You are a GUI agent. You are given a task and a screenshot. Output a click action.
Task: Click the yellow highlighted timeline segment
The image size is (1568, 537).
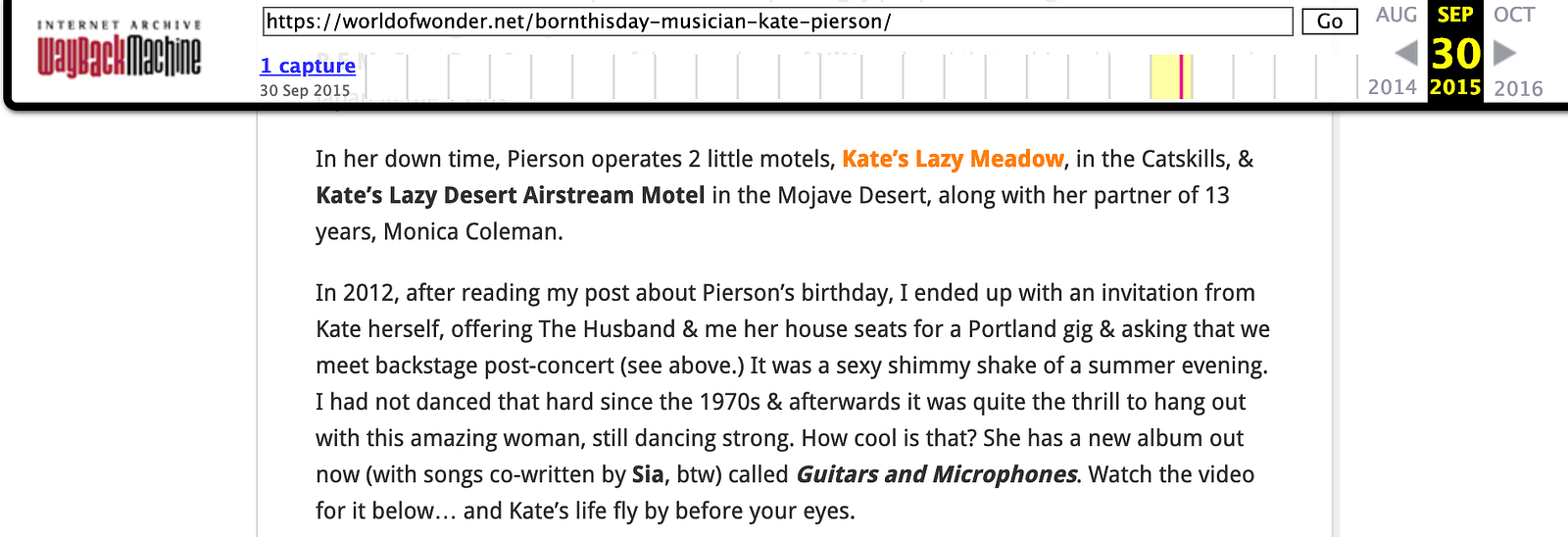[1164, 76]
